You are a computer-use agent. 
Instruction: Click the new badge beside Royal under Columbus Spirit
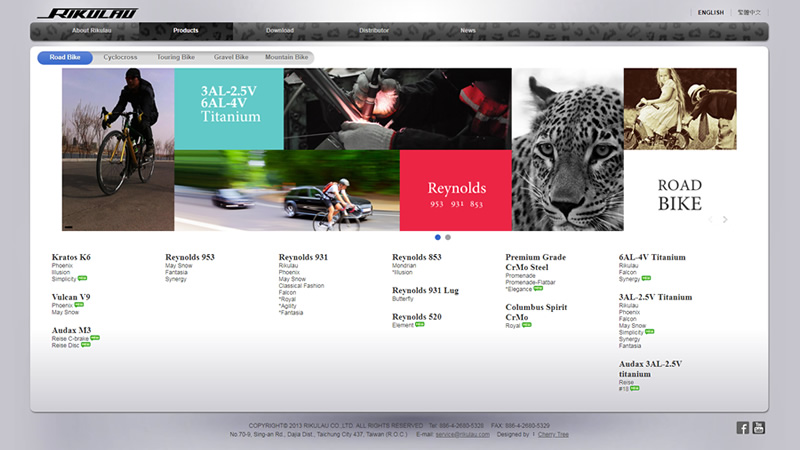click(527, 324)
